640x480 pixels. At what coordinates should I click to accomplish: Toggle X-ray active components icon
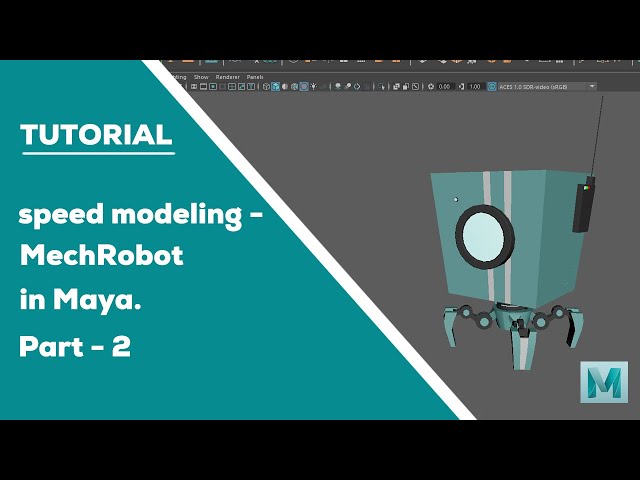click(405, 87)
